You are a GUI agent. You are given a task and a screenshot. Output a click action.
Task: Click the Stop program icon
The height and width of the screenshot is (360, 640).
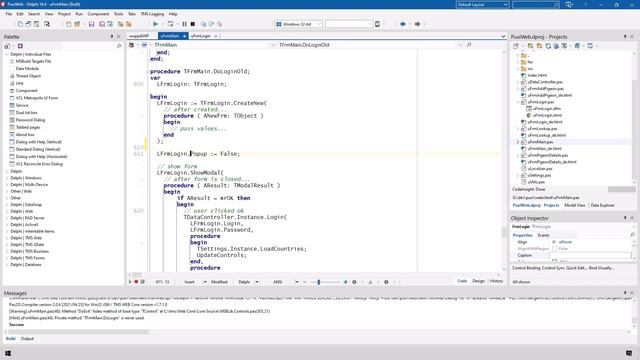(x=193, y=24)
